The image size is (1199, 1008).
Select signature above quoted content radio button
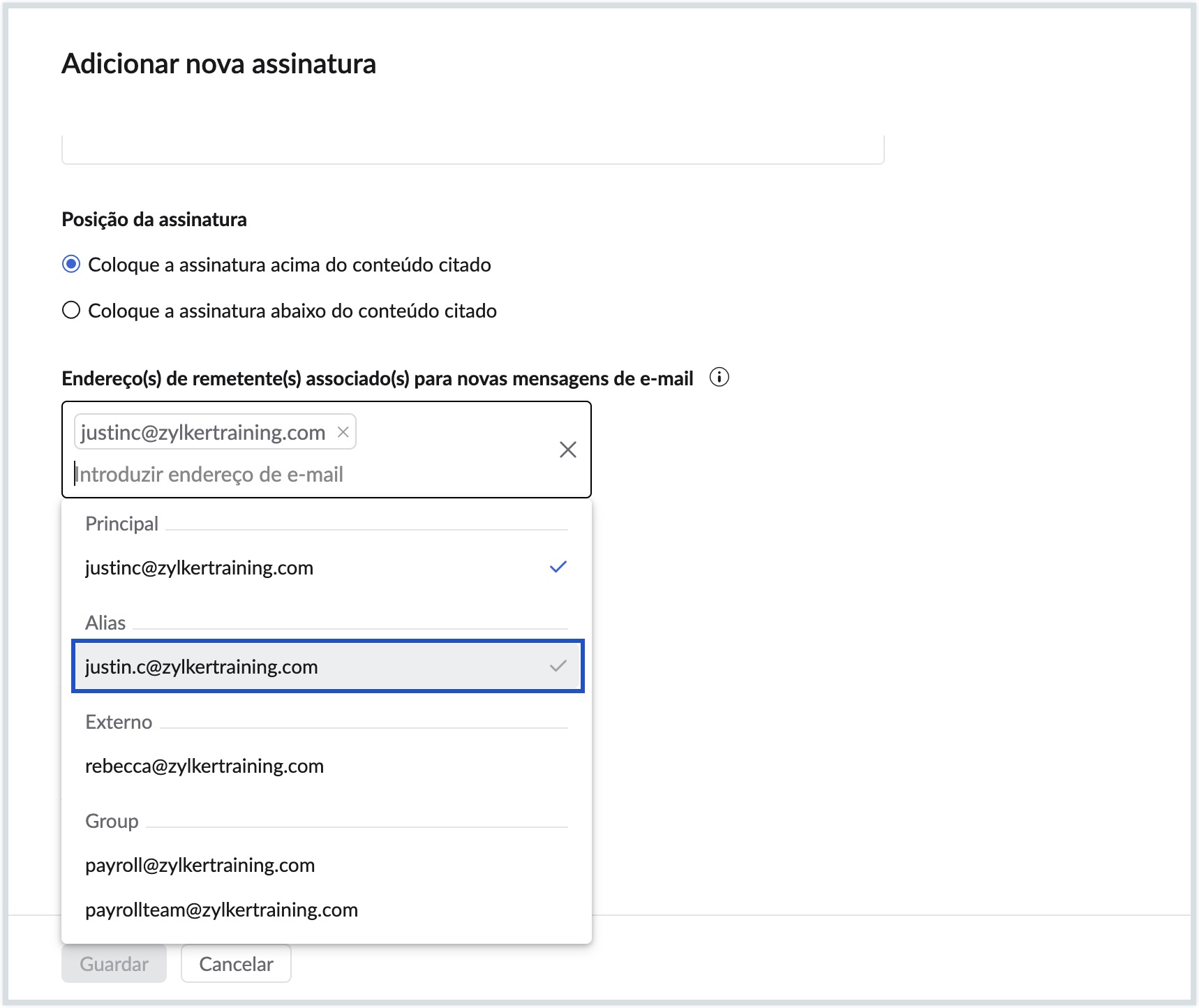[71, 265]
